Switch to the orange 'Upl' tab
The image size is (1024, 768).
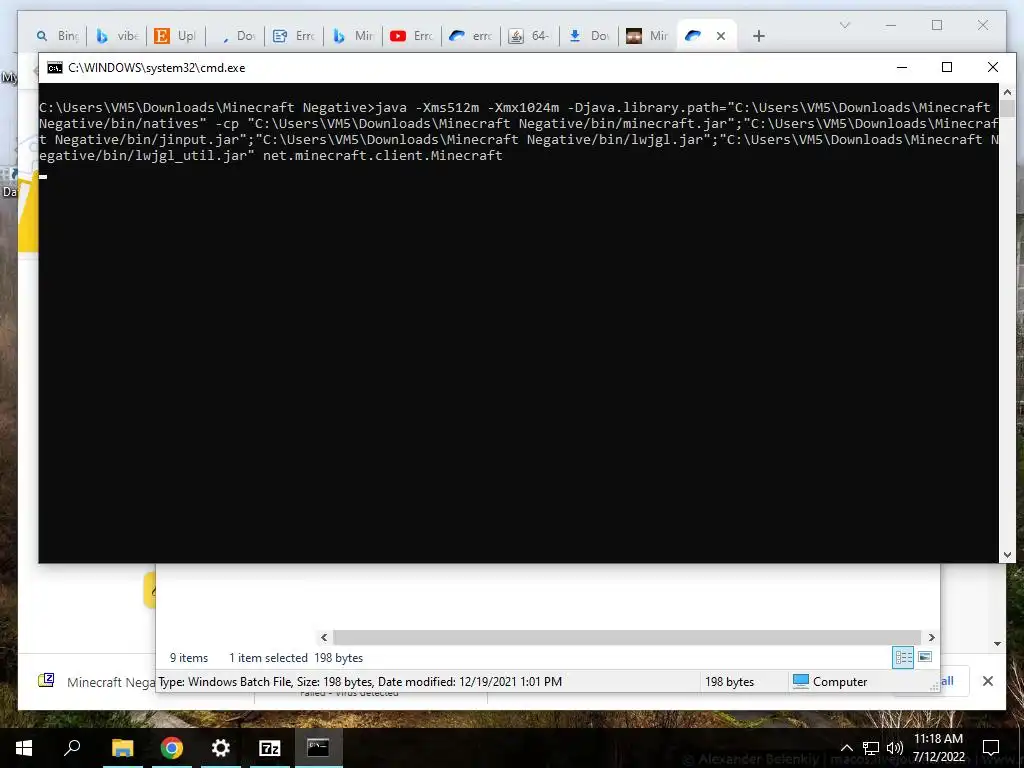(x=175, y=36)
